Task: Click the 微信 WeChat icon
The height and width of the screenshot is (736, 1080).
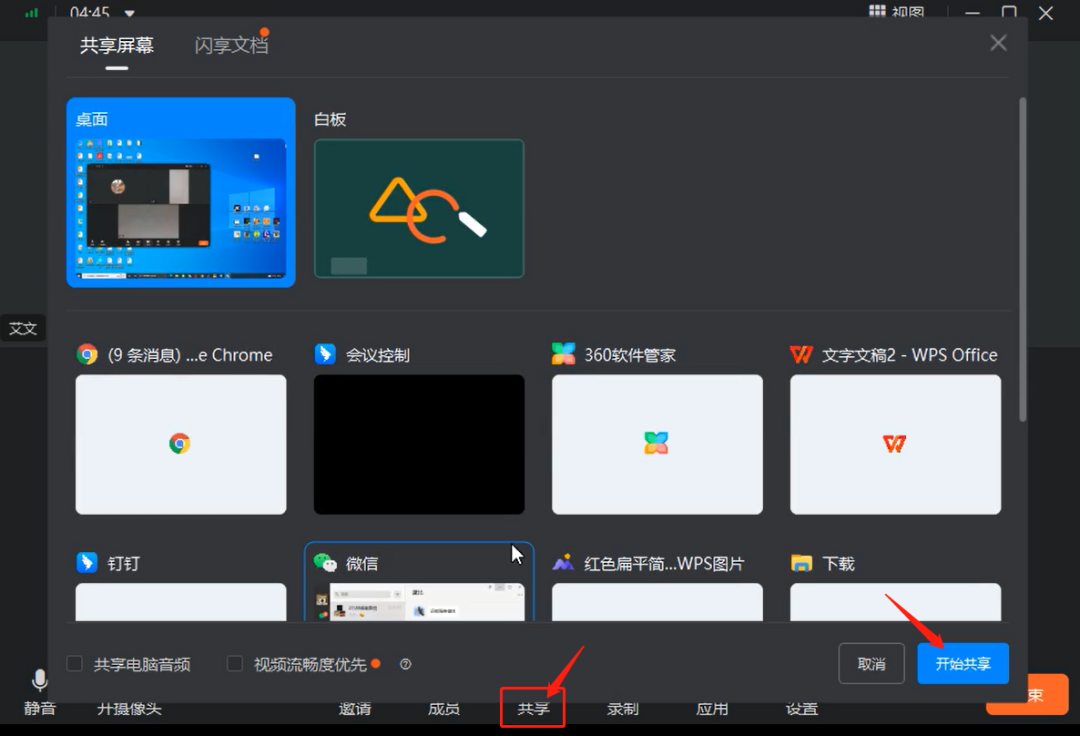Action: pos(325,562)
